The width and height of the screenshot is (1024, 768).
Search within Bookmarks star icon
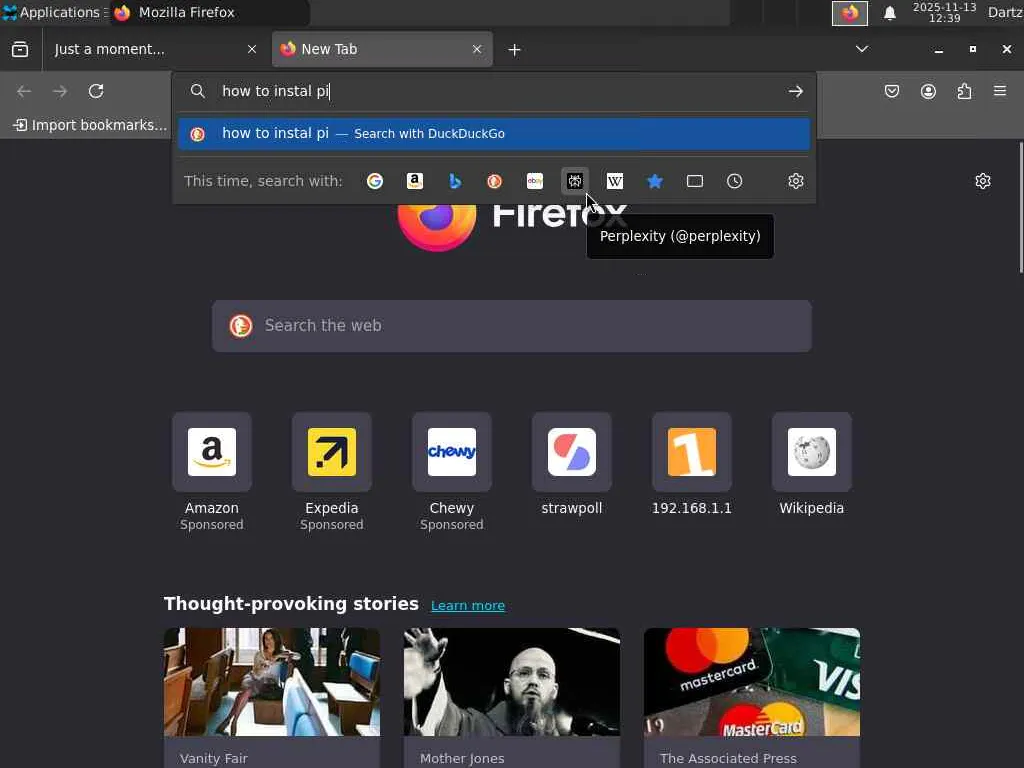click(x=654, y=181)
